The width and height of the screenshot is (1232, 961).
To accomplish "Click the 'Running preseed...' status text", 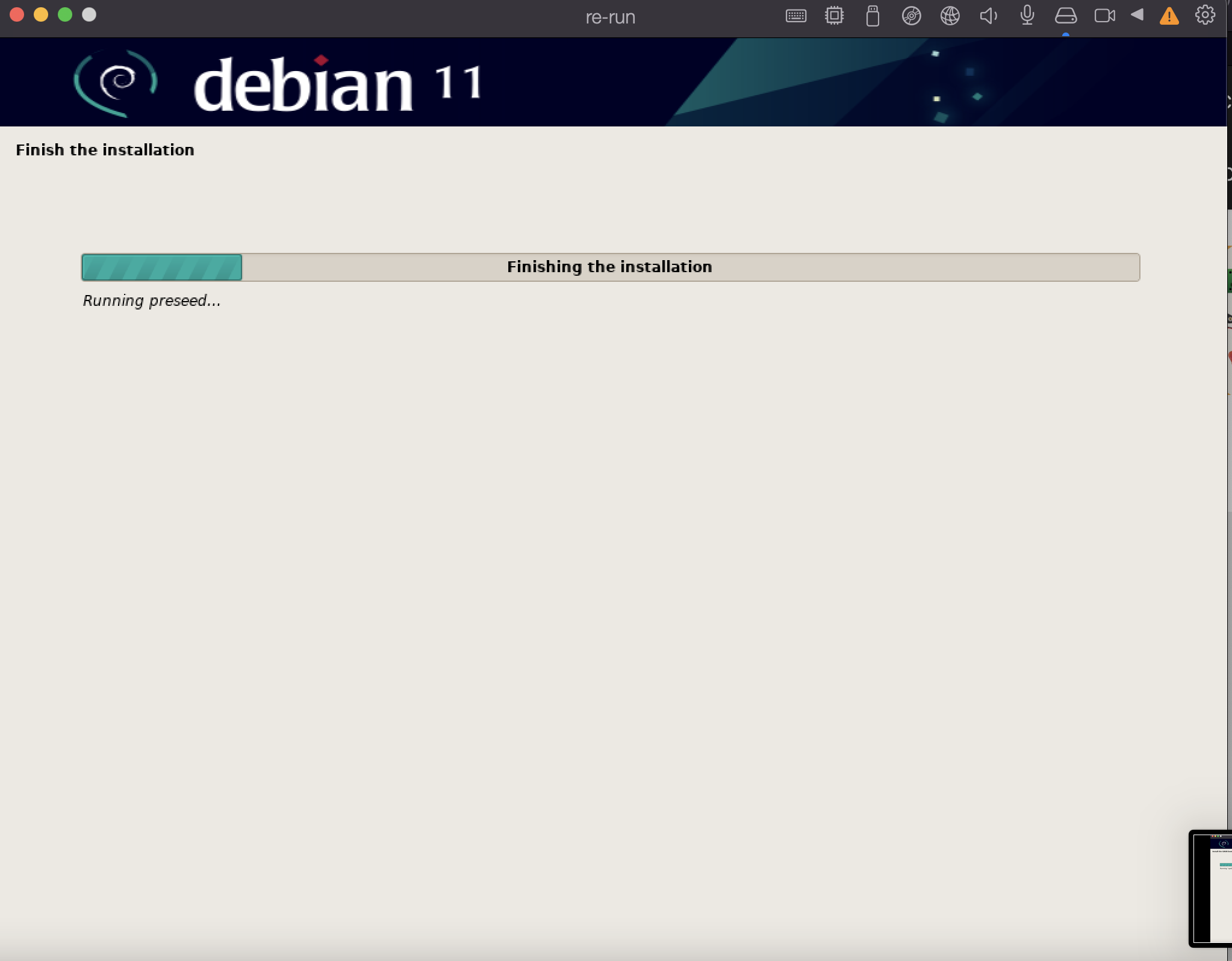I will click(x=152, y=300).
